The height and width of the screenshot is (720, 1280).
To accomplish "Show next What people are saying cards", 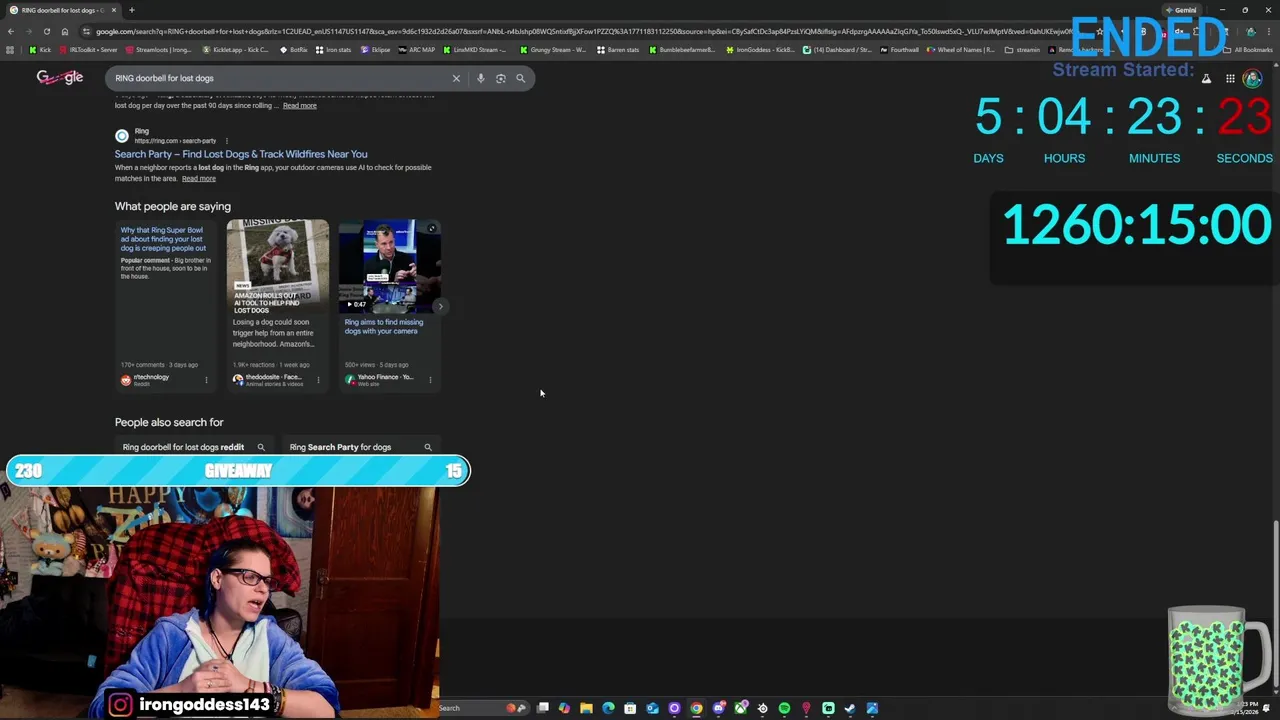I will pyautogui.click(x=440, y=306).
